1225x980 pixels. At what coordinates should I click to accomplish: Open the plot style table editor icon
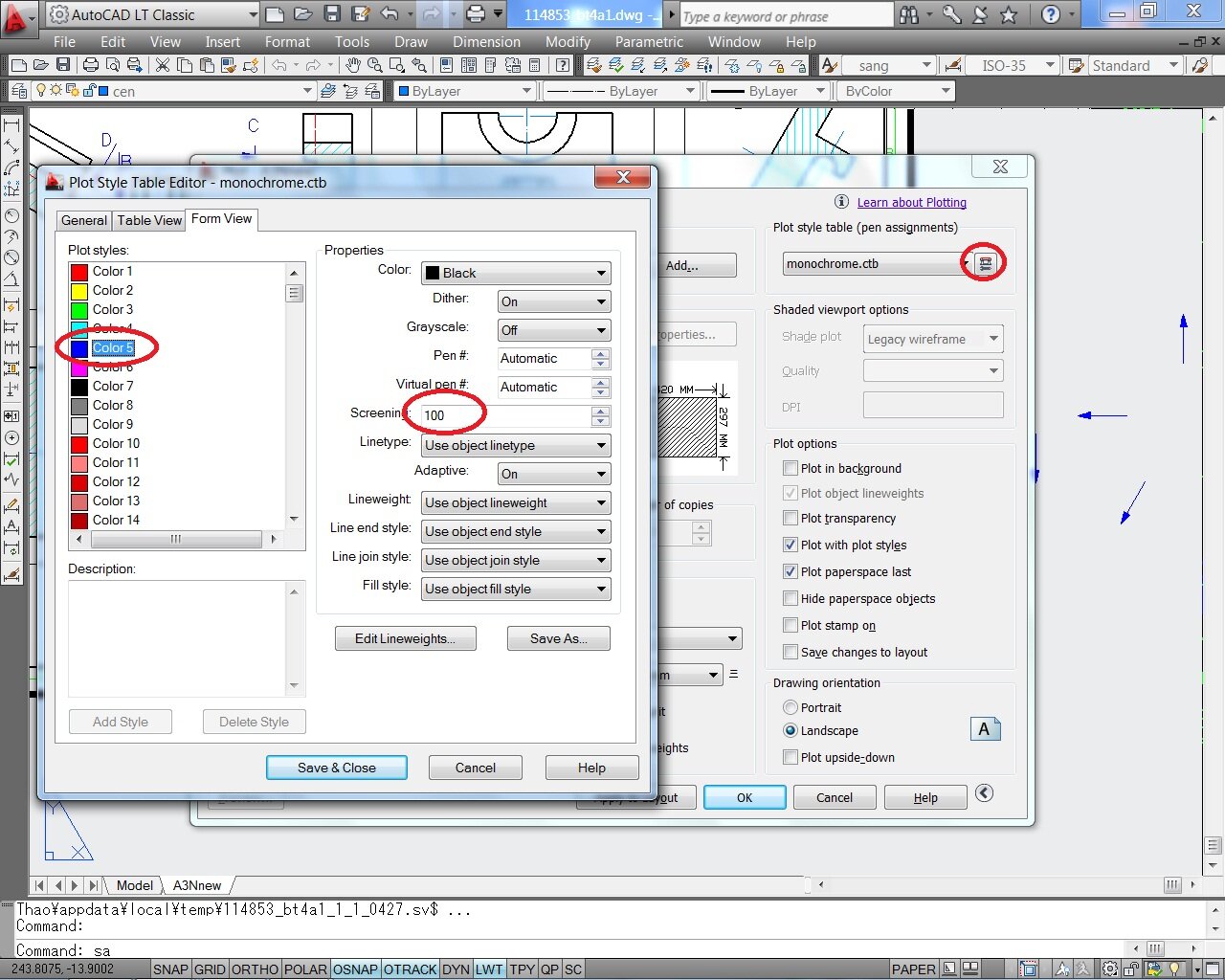(985, 264)
